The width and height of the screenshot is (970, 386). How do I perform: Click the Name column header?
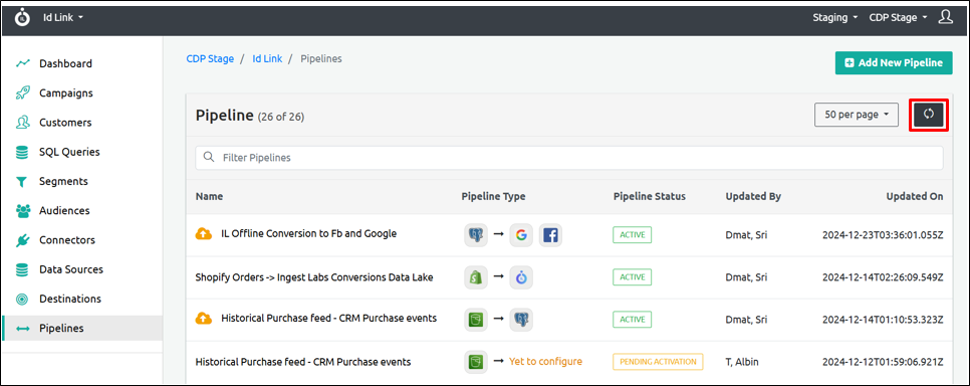coord(209,197)
